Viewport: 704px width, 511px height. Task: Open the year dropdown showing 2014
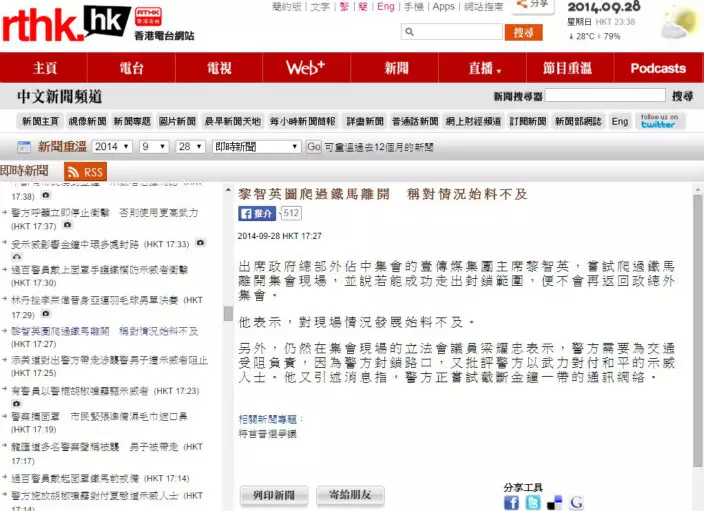pyautogui.click(x=113, y=146)
